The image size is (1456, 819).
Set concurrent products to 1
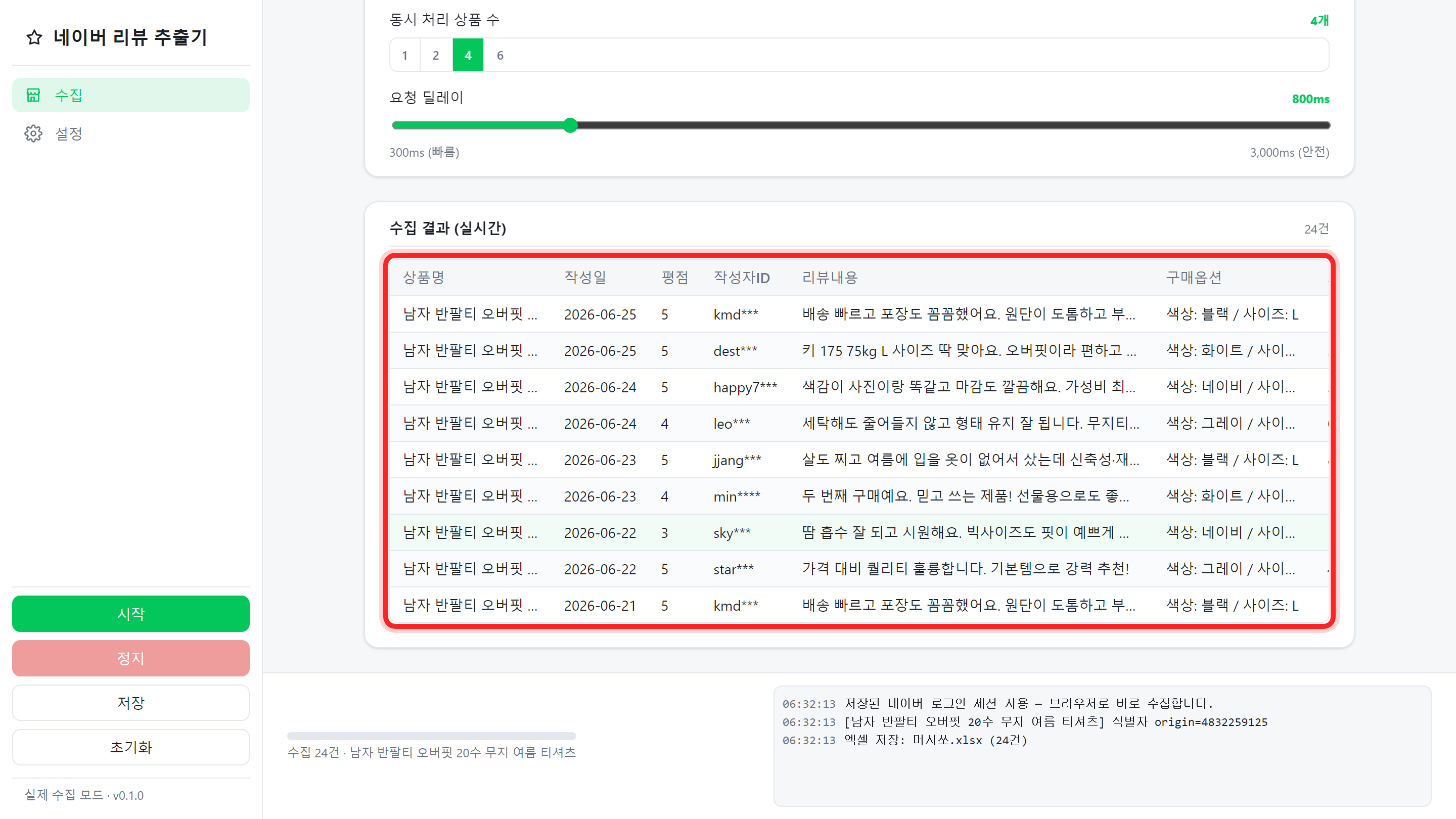tap(404, 55)
